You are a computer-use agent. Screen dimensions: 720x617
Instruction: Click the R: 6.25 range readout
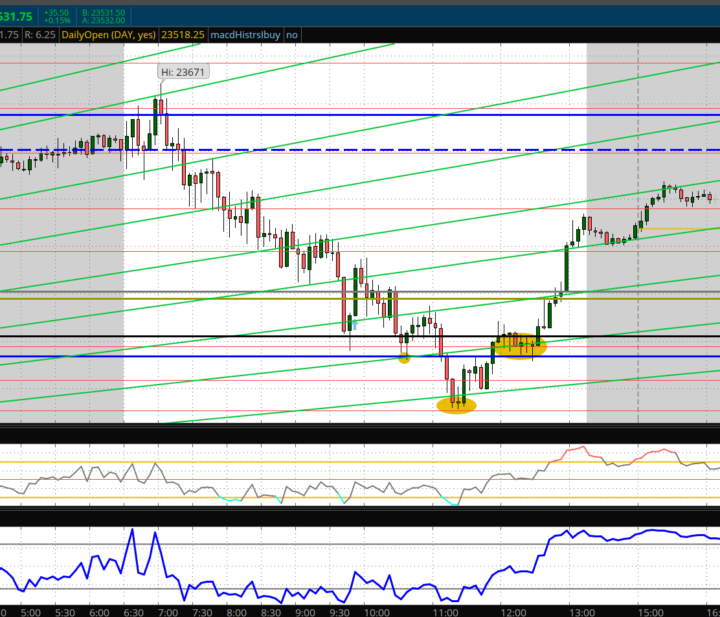click(40, 35)
